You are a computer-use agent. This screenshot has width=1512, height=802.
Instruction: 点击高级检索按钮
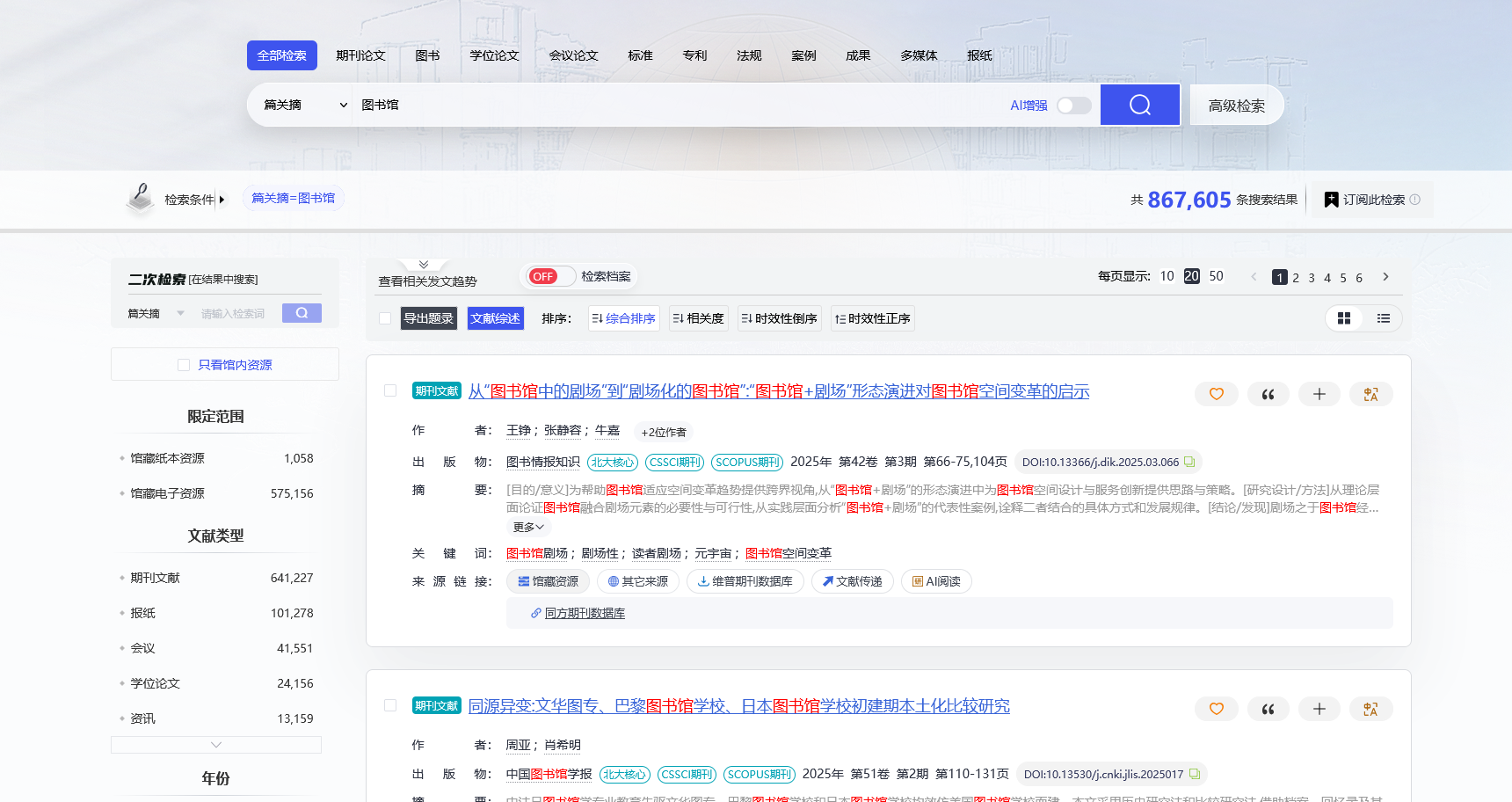(1236, 104)
